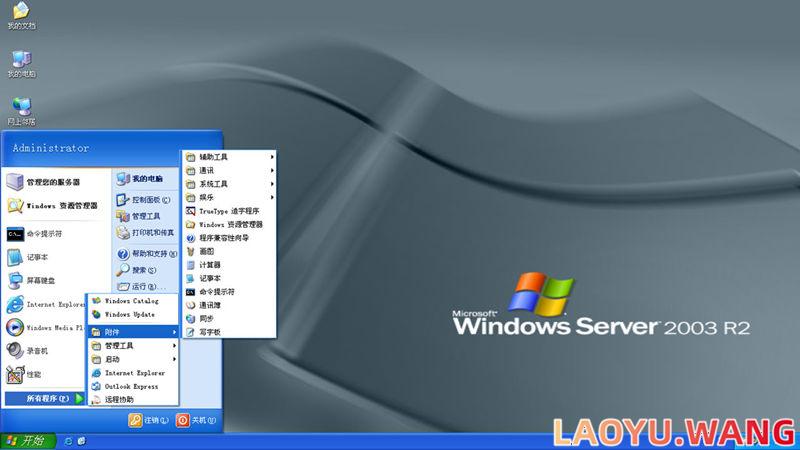
Task: Open 帮助和支持 help and support
Action: pos(146,254)
